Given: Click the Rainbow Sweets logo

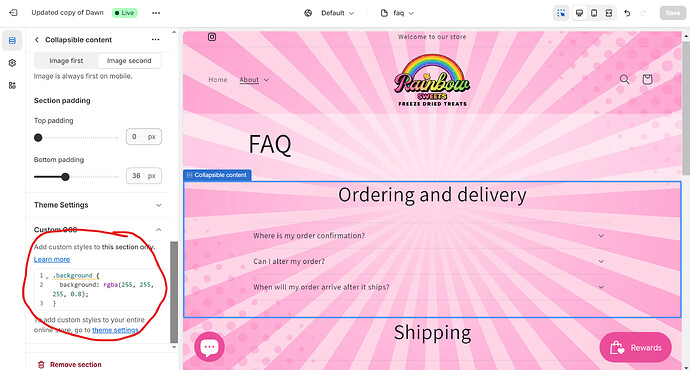Looking at the screenshot, I should tap(432, 80).
